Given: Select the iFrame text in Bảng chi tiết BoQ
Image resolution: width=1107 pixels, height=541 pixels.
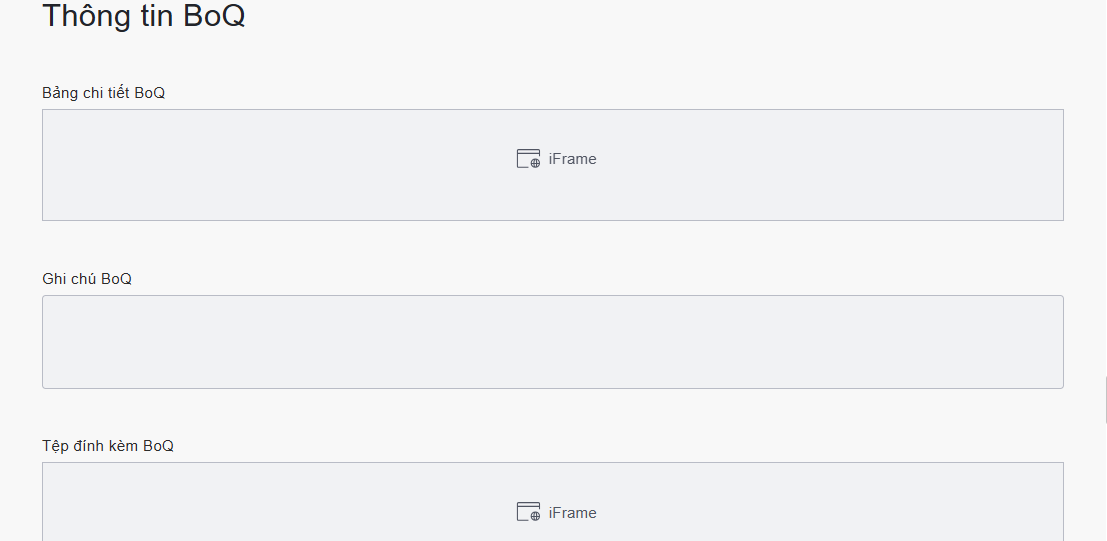Looking at the screenshot, I should click(x=572, y=159).
